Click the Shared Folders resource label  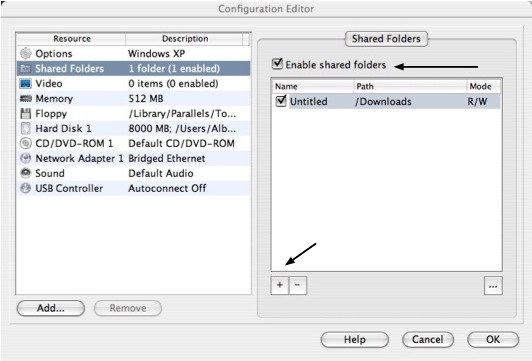[x=70, y=69]
